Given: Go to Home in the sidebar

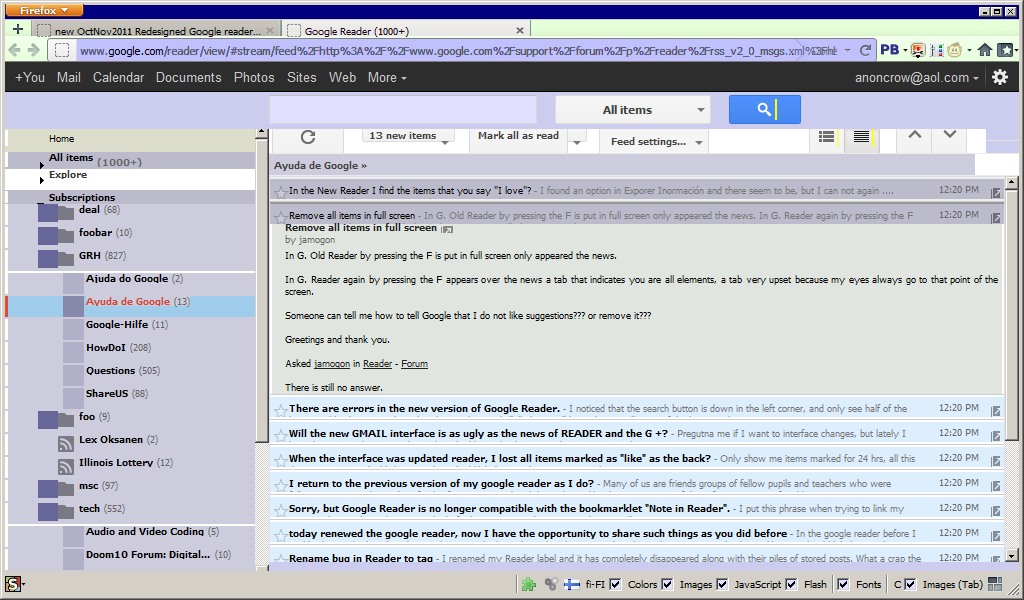Looking at the screenshot, I should [61, 138].
